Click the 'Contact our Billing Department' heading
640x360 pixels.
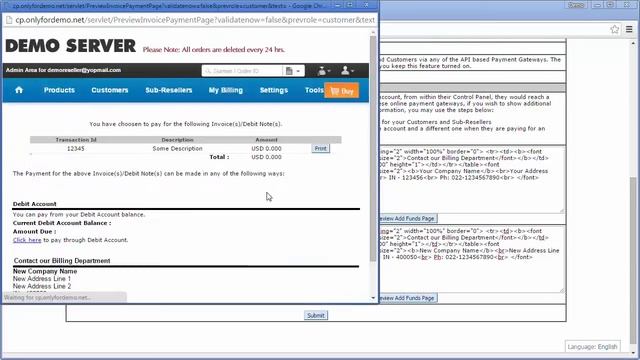coord(62,260)
